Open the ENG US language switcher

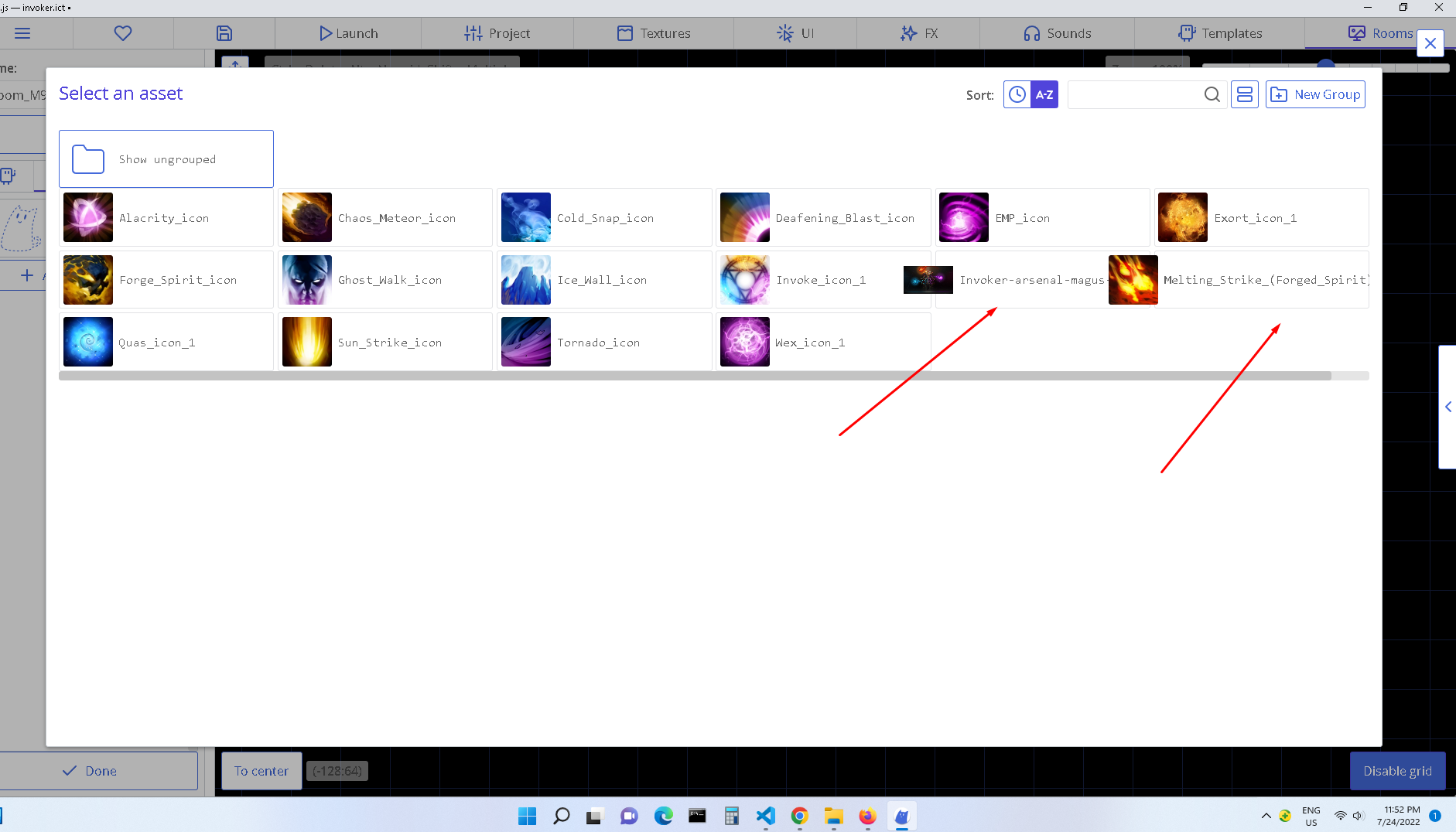pos(1311,816)
